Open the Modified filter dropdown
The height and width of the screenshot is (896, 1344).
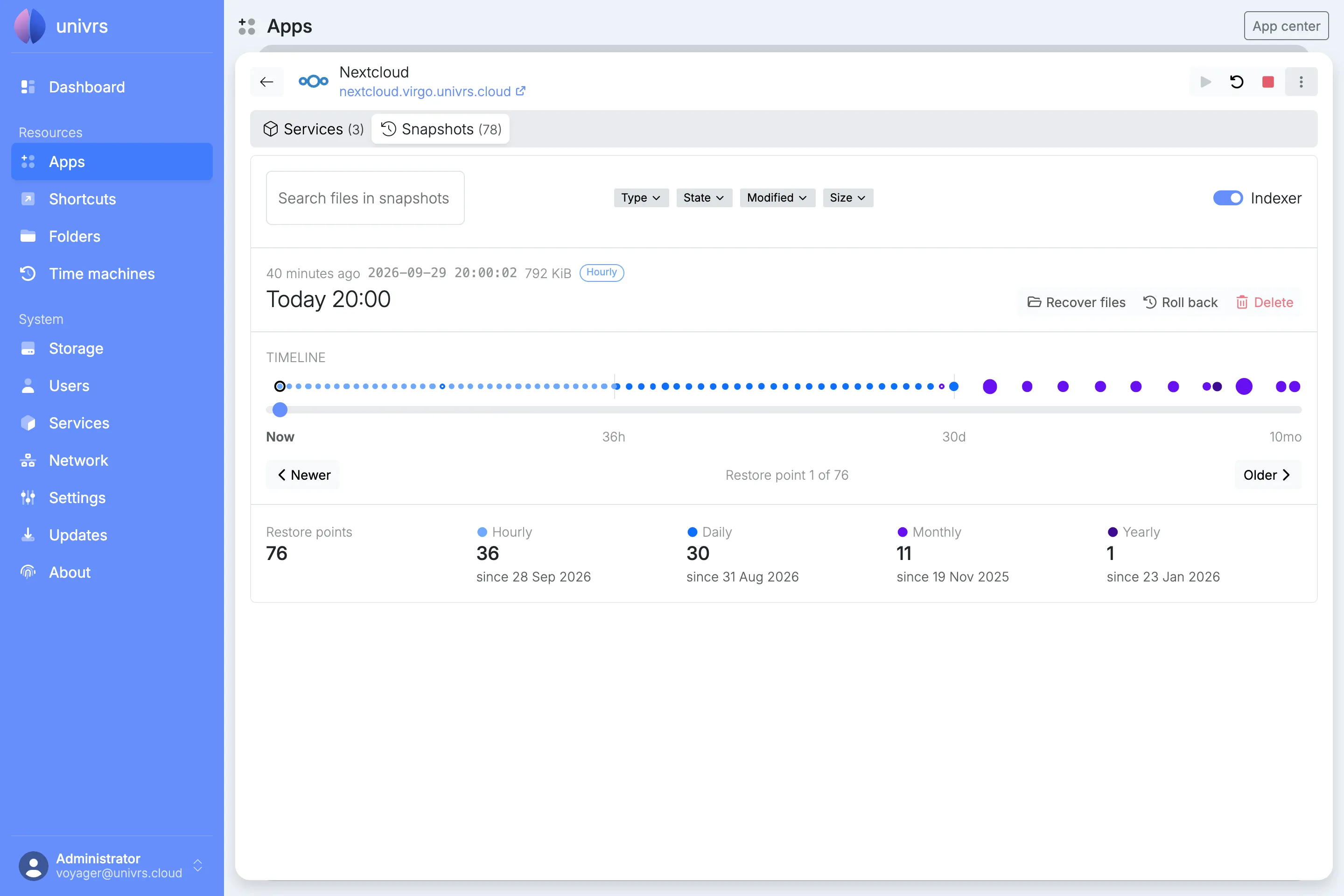[x=777, y=198]
